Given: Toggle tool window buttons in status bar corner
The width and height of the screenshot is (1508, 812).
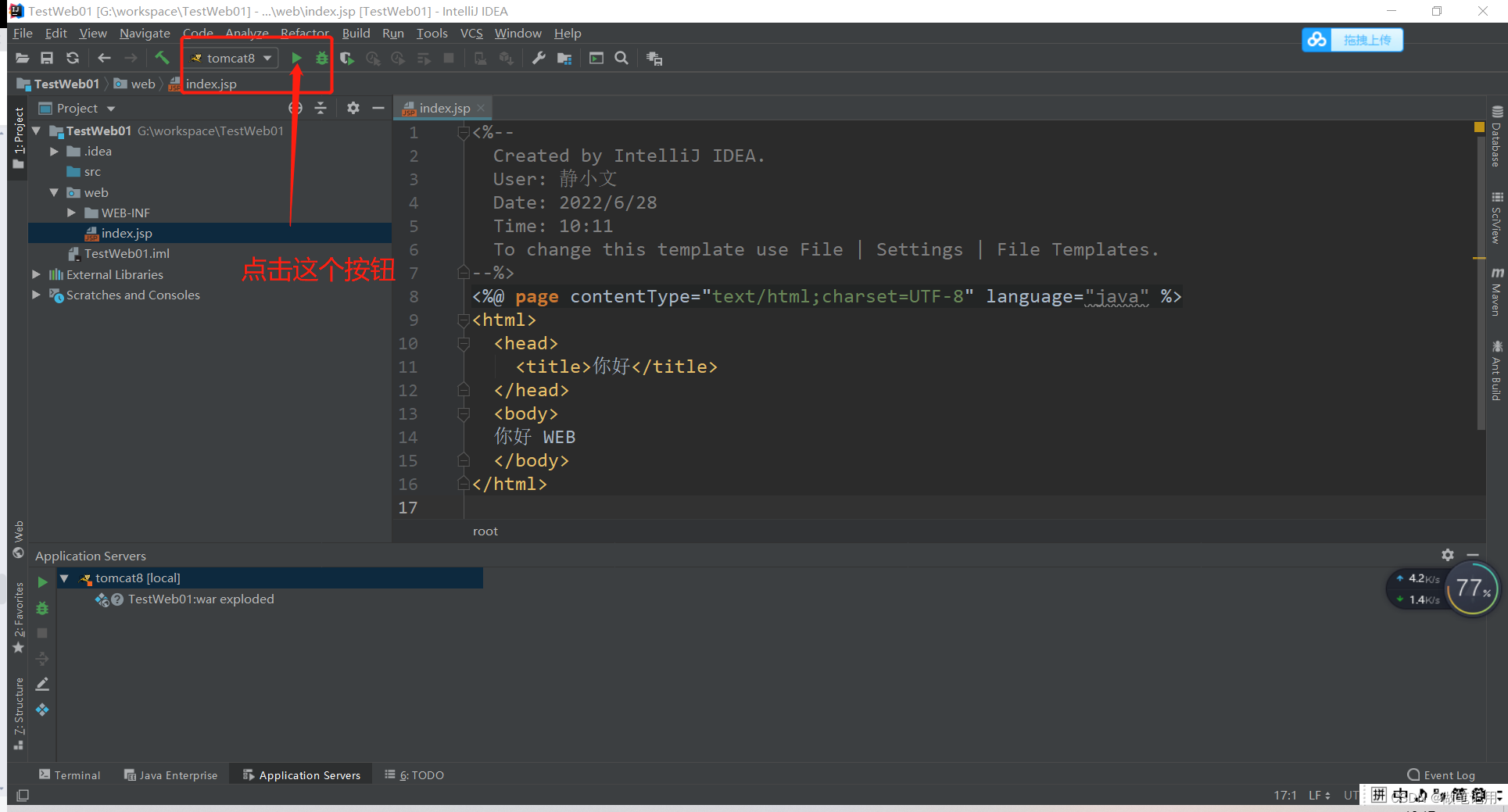Looking at the screenshot, I should tap(23, 796).
